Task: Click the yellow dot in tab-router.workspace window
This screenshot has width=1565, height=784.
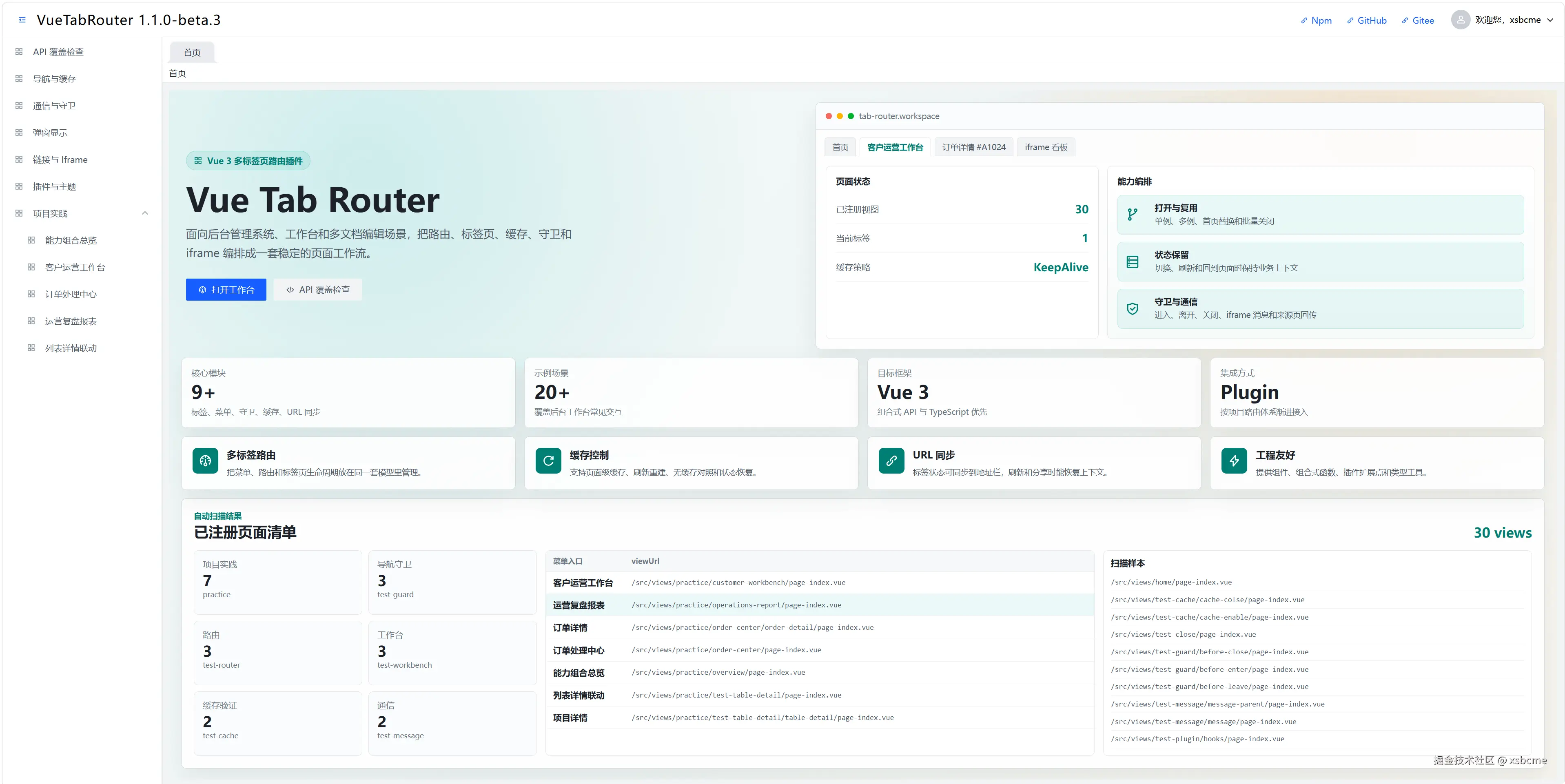Action: pyautogui.click(x=840, y=116)
